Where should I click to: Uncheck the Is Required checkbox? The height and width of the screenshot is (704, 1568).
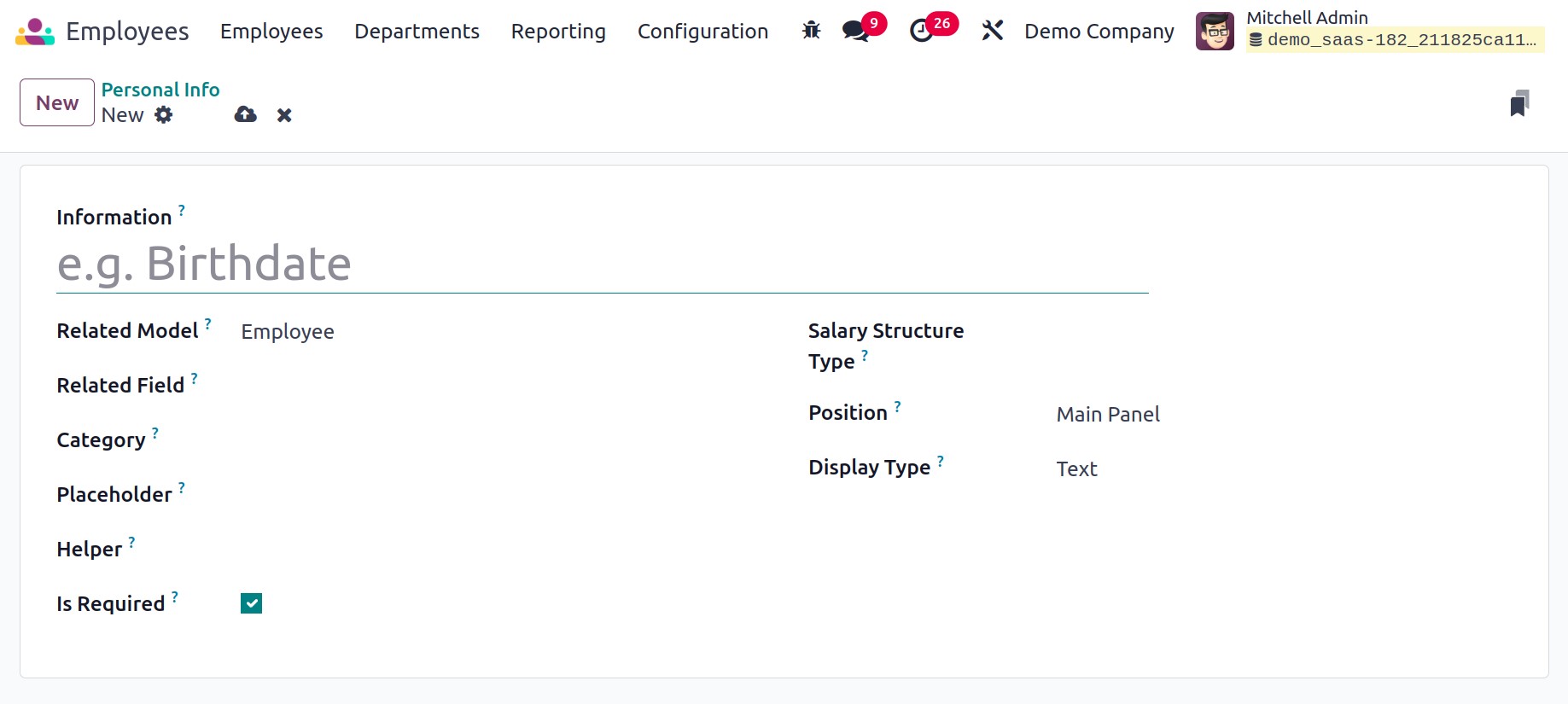(x=252, y=603)
